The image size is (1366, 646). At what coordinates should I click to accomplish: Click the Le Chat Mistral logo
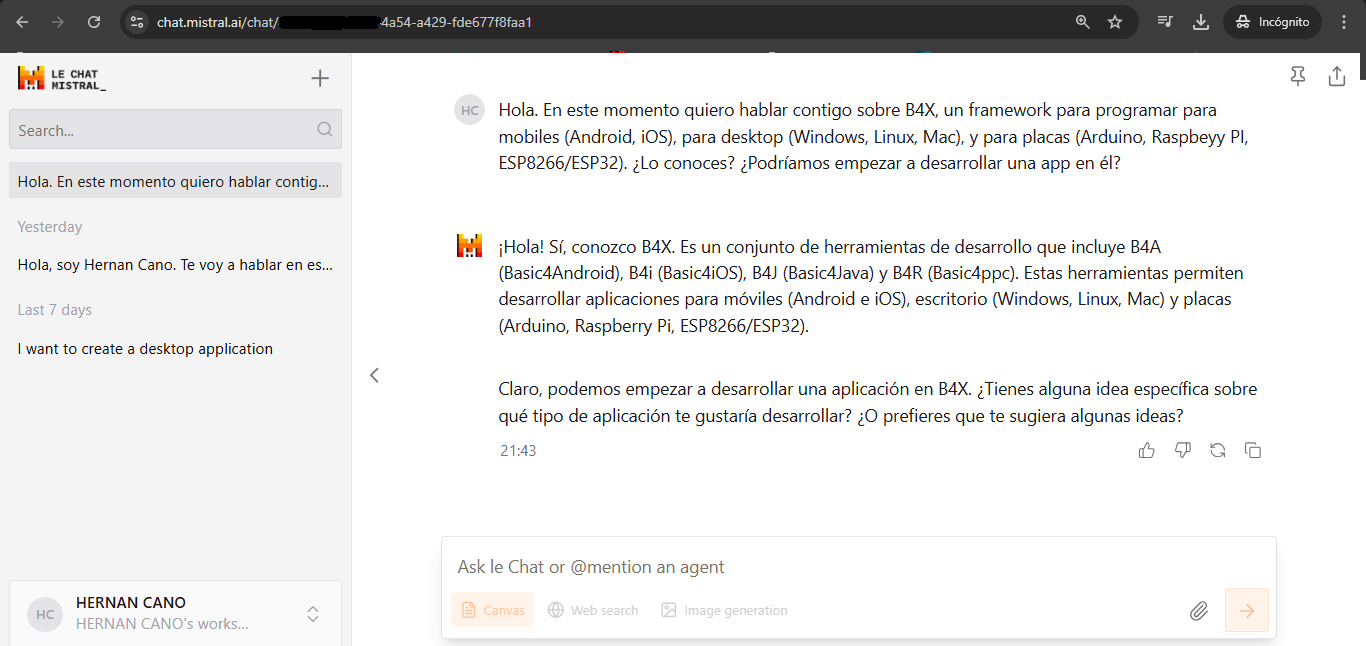[62, 79]
